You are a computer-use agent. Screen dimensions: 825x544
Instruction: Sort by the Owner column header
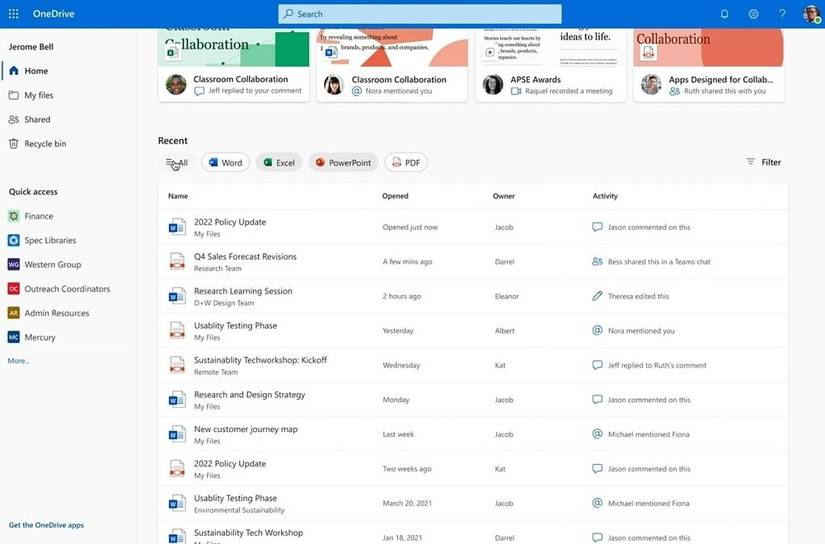pyautogui.click(x=504, y=196)
